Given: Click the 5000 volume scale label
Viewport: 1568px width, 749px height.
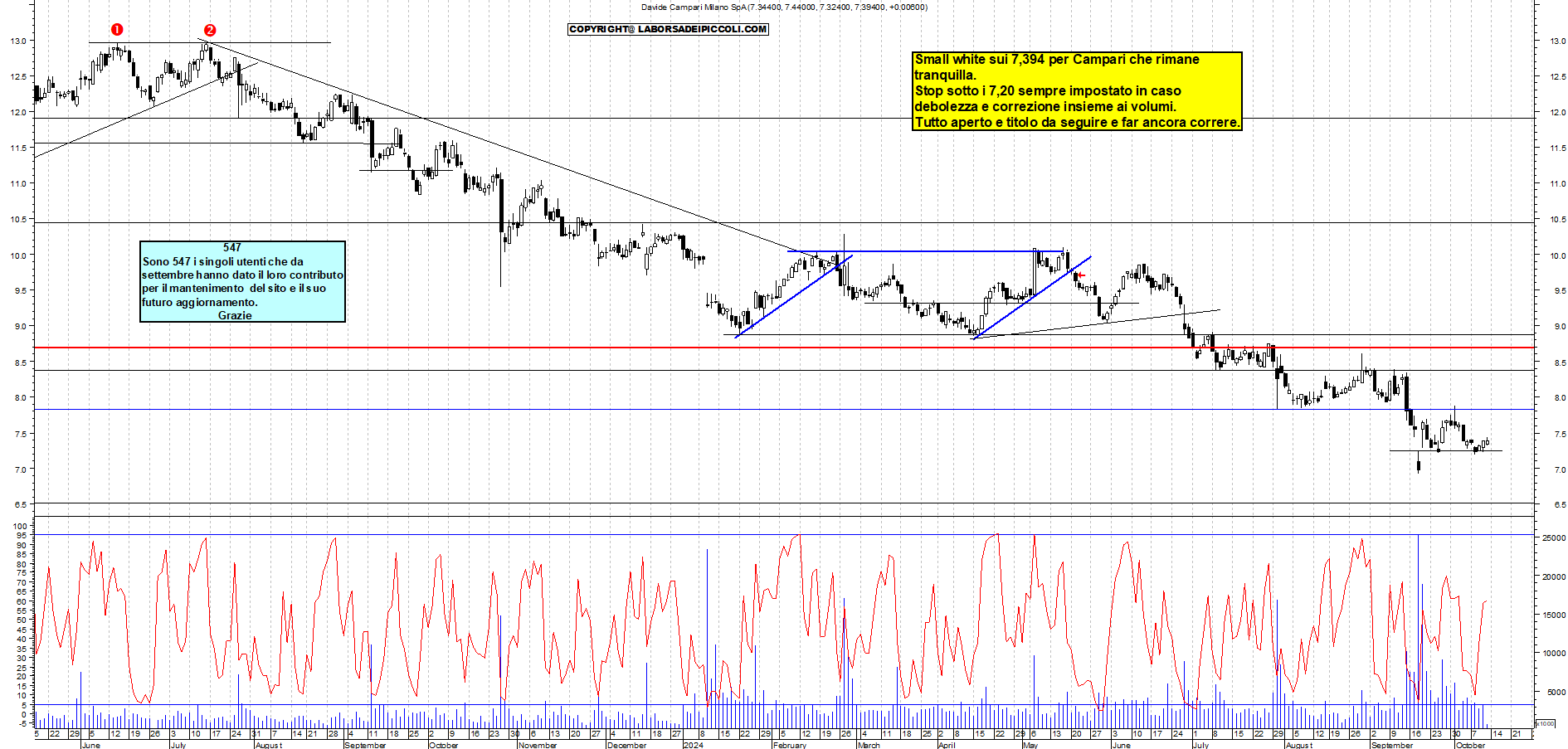Looking at the screenshot, I should coord(1556,692).
